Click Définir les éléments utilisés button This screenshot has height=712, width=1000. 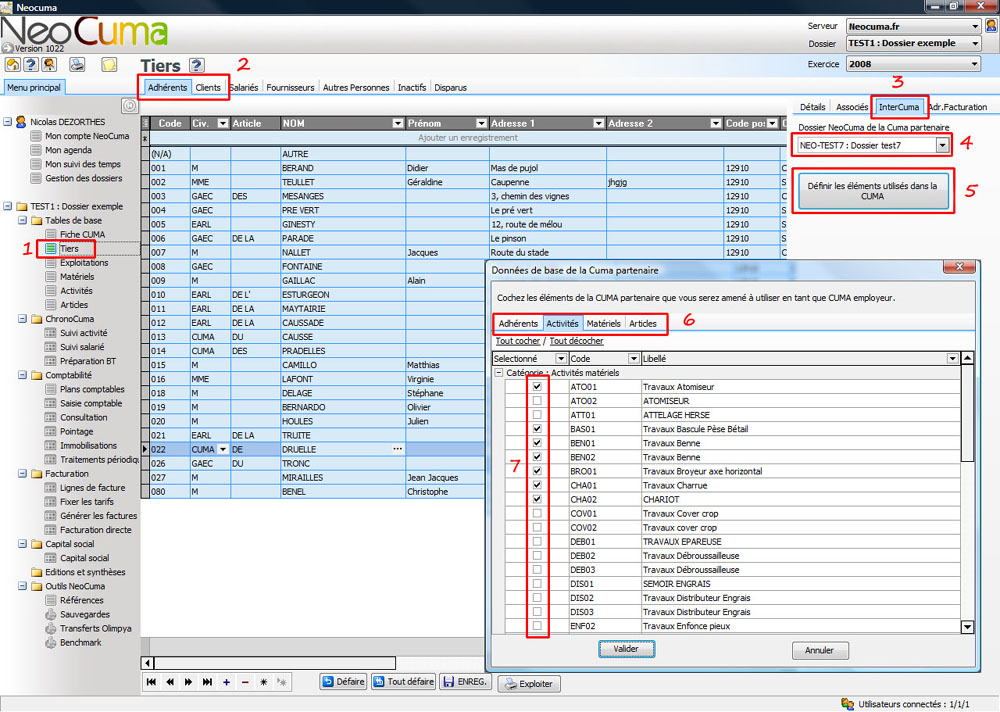coord(872,191)
